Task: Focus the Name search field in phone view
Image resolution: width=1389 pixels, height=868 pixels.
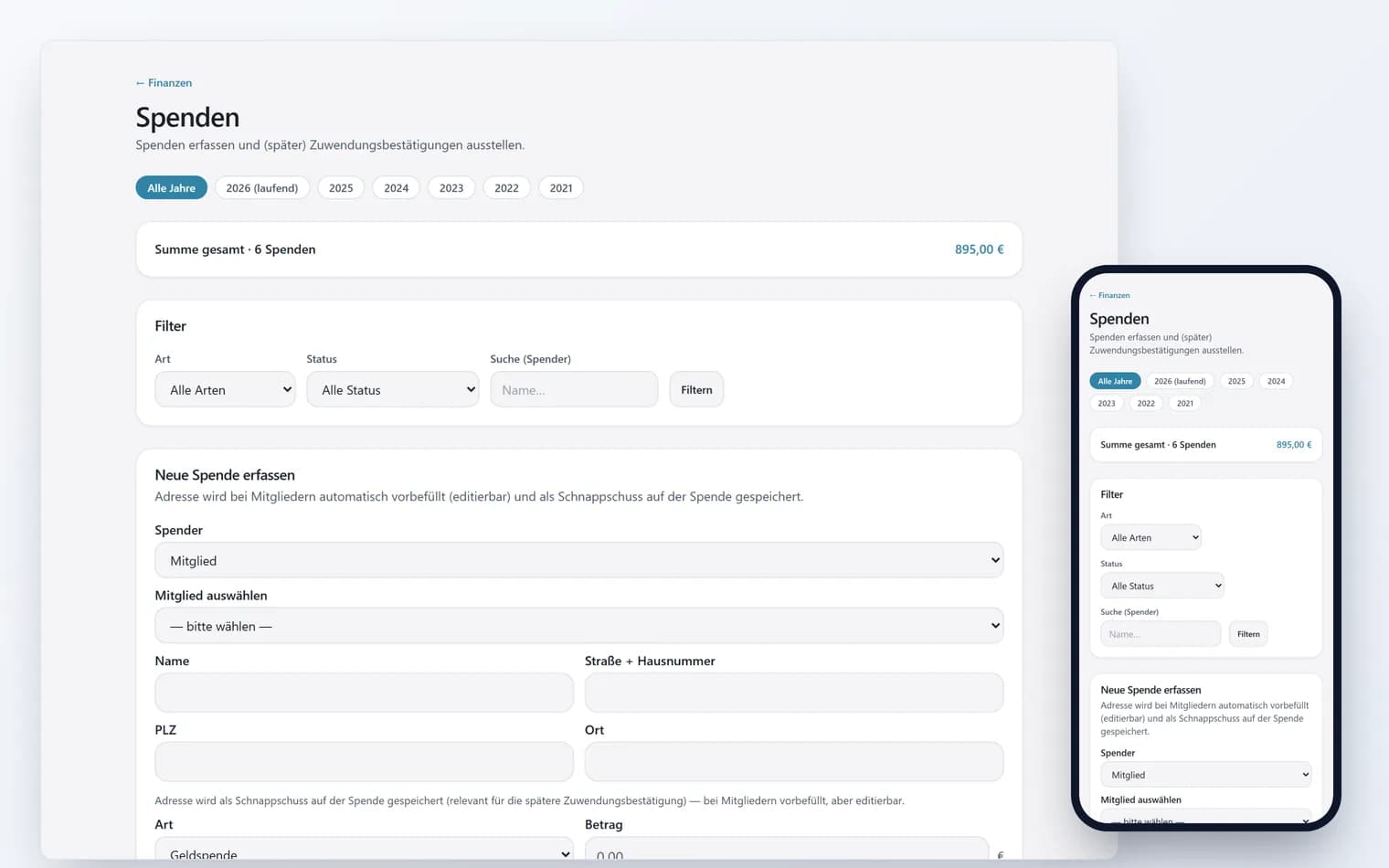Action: click(1161, 634)
